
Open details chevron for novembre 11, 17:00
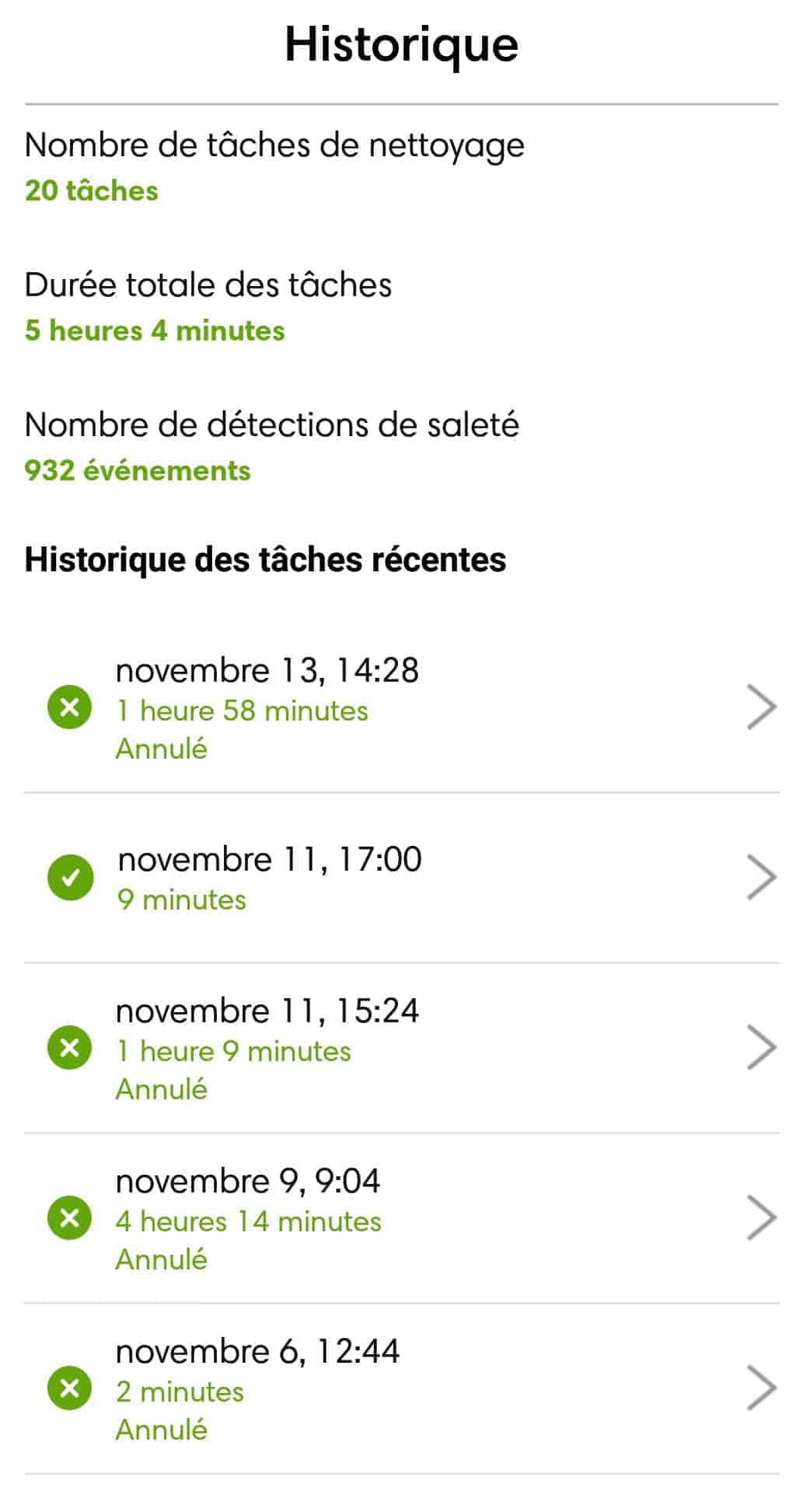761,878
